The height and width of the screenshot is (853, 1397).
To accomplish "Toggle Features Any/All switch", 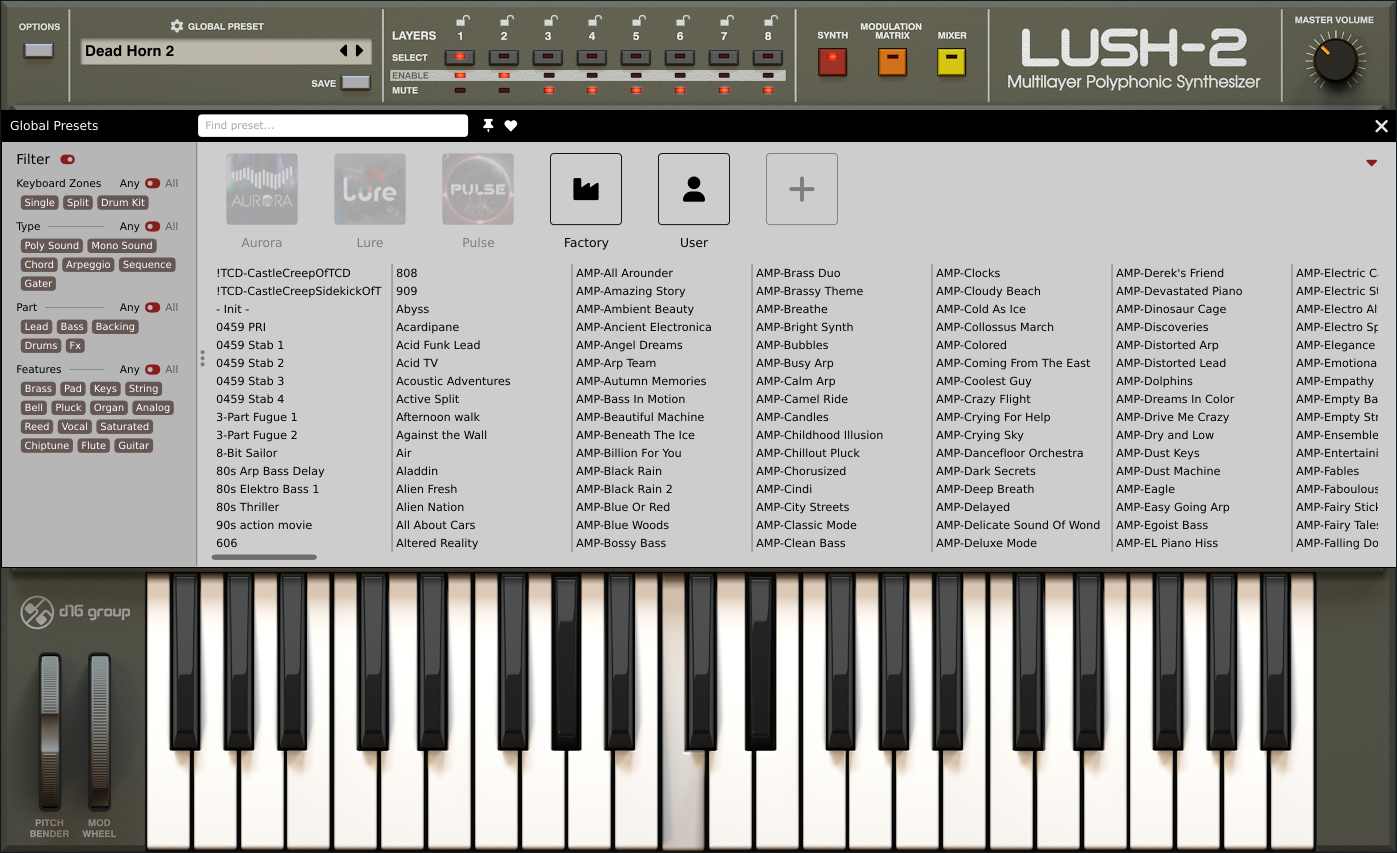I will [152, 369].
